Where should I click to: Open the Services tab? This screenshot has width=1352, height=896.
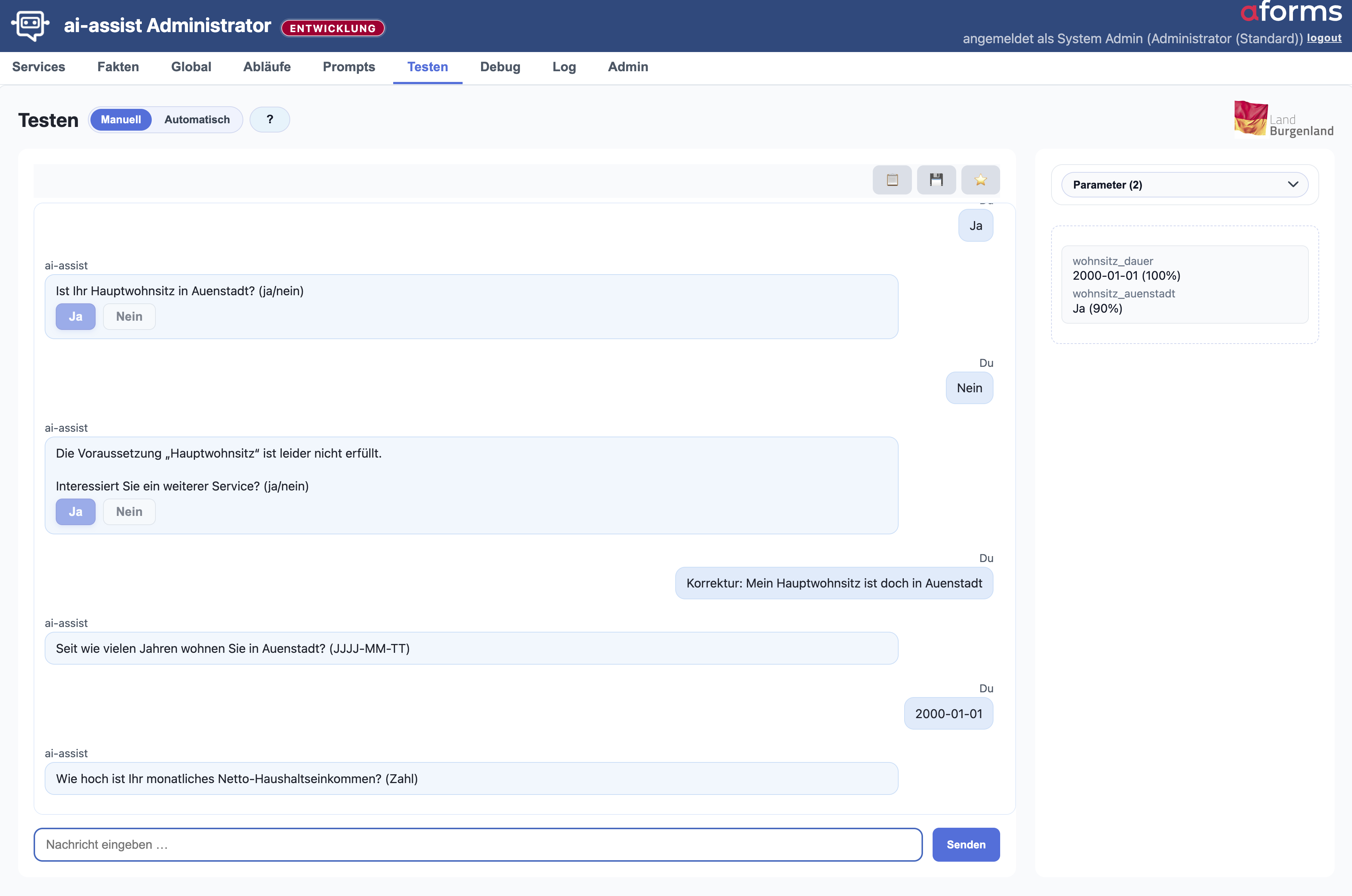pyautogui.click(x=38, y=67)
